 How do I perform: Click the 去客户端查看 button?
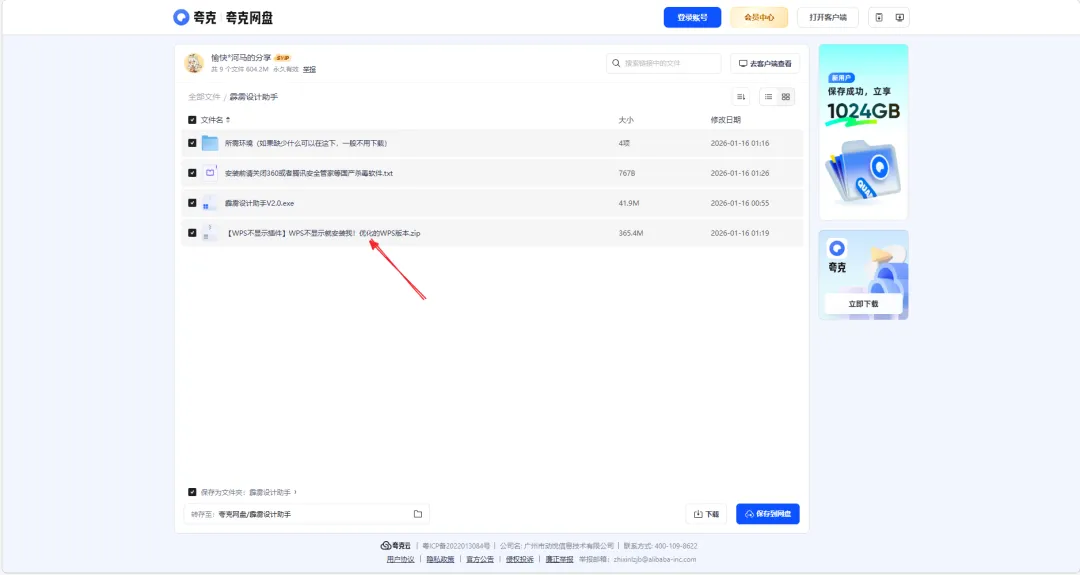click(x=765, y=63)
